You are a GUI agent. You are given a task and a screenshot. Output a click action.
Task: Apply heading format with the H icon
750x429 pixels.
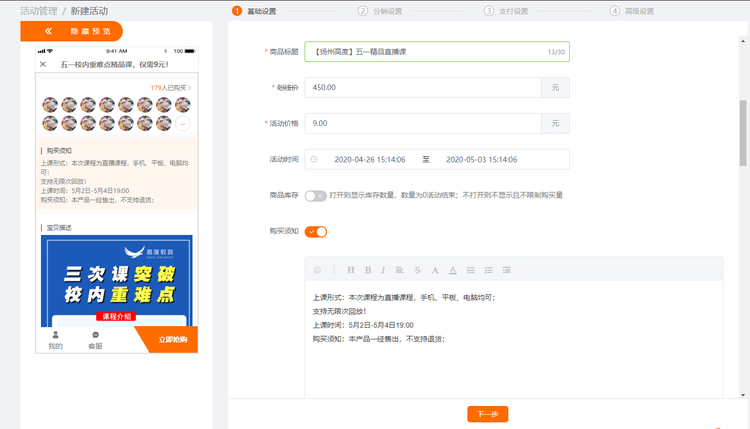tap(351, 270)
